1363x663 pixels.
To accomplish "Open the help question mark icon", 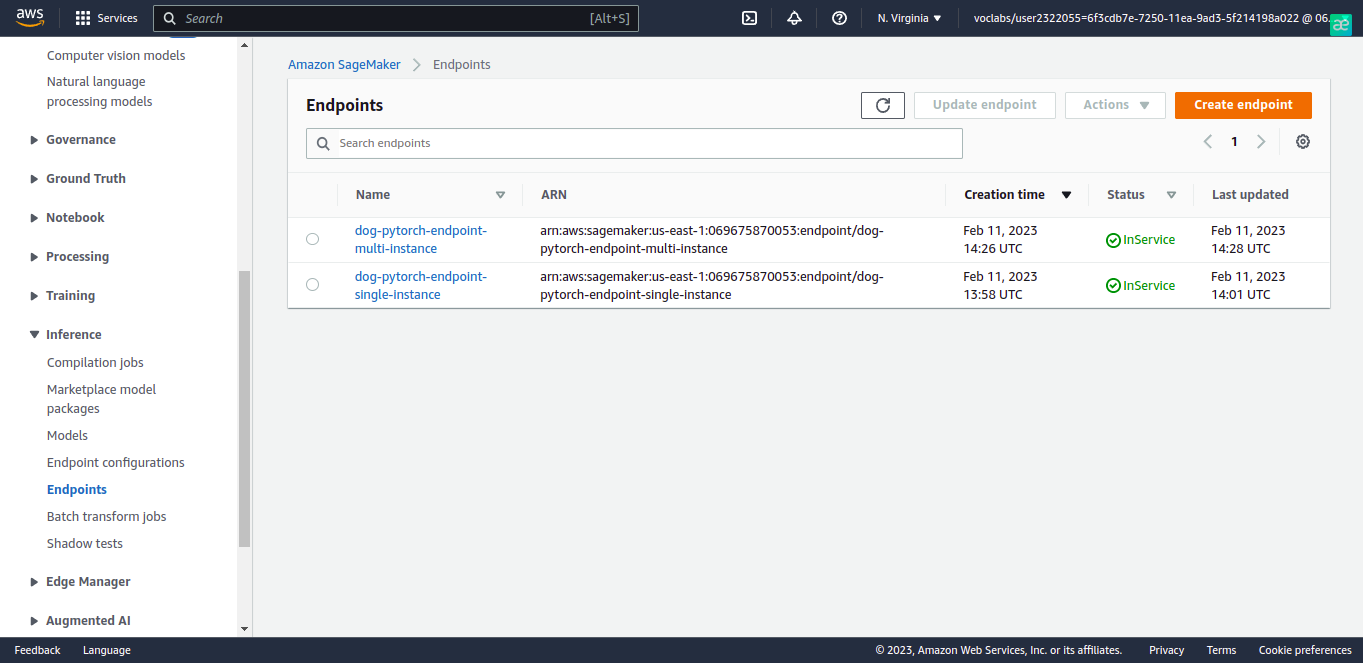I will click(x=839, y=18).
